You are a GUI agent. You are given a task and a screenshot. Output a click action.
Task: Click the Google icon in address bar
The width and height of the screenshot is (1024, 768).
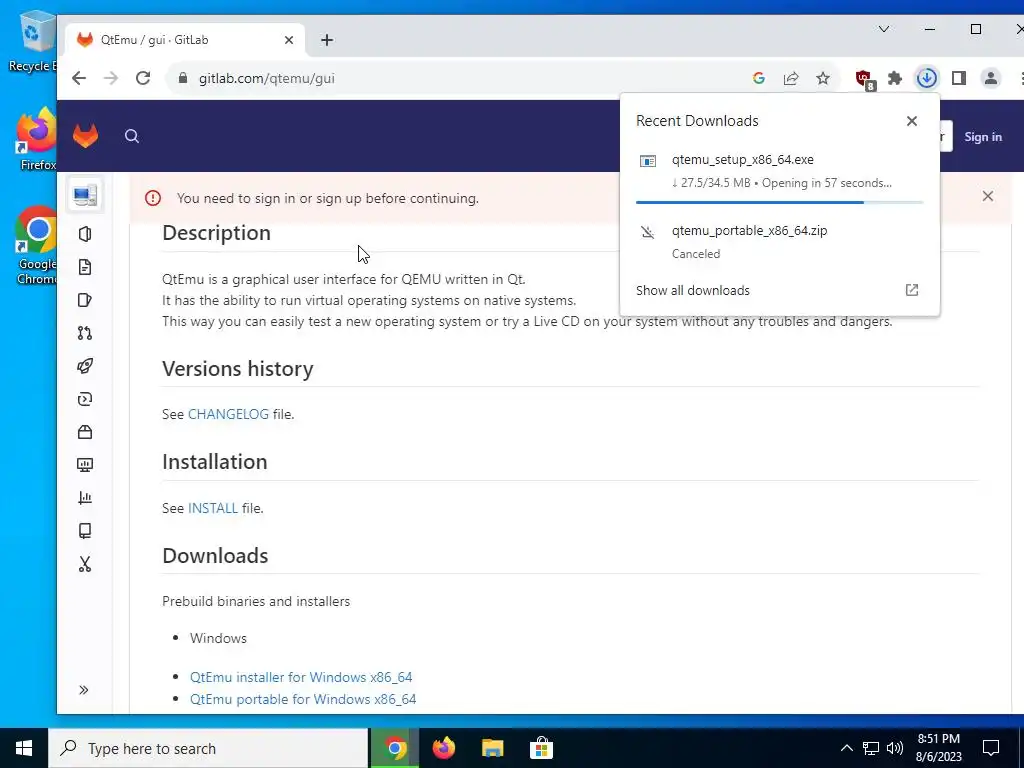(759, 78)
